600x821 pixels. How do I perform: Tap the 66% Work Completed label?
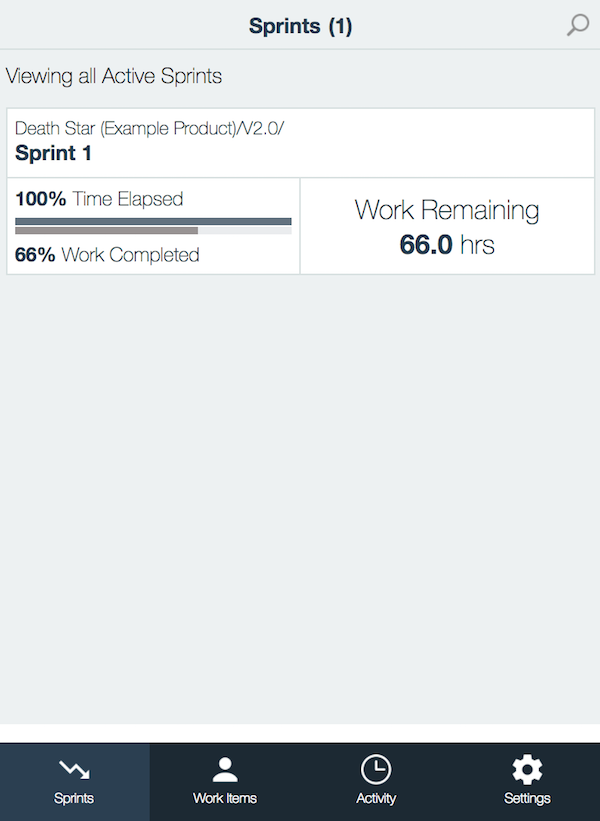[x=107, y=255]
